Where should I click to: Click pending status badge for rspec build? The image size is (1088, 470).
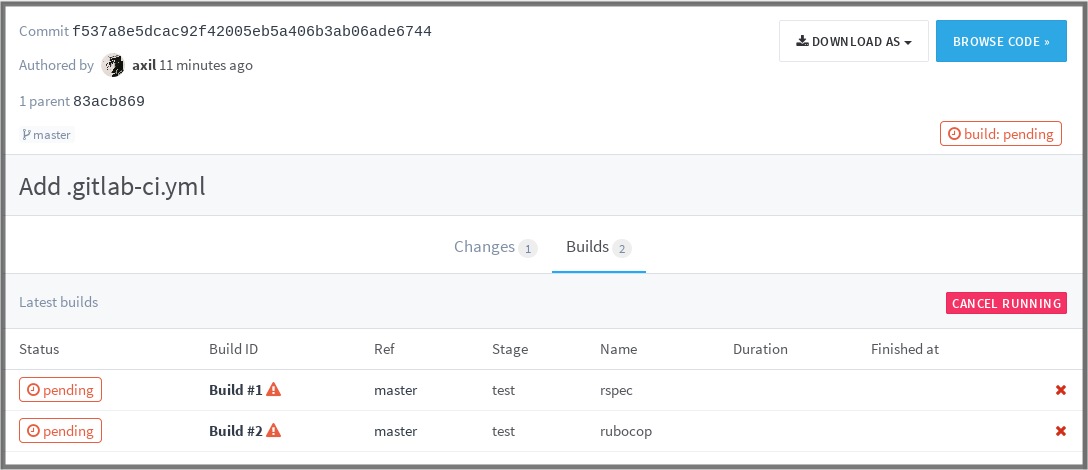60,390
